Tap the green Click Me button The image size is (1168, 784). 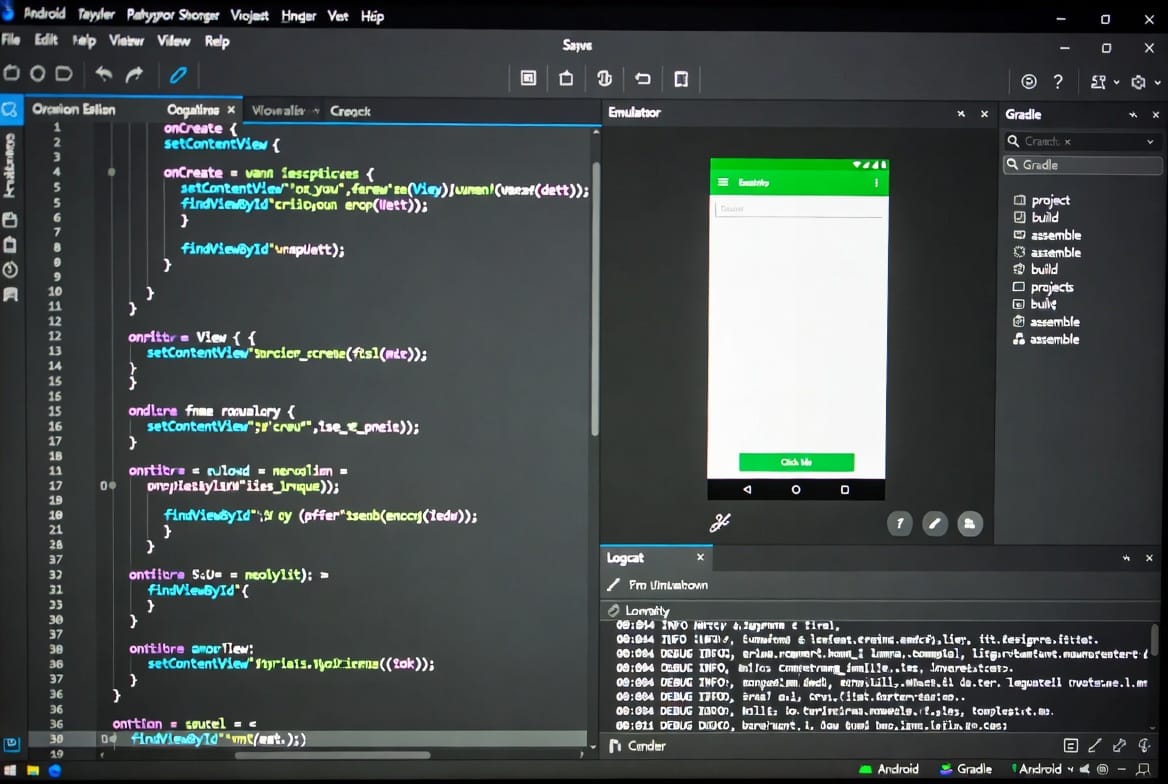(x=796, y=462)
